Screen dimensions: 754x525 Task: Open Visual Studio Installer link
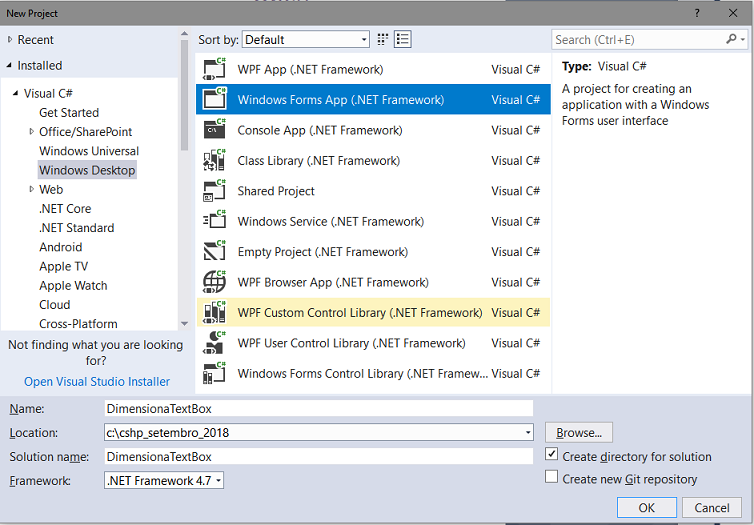click(97, 381)
